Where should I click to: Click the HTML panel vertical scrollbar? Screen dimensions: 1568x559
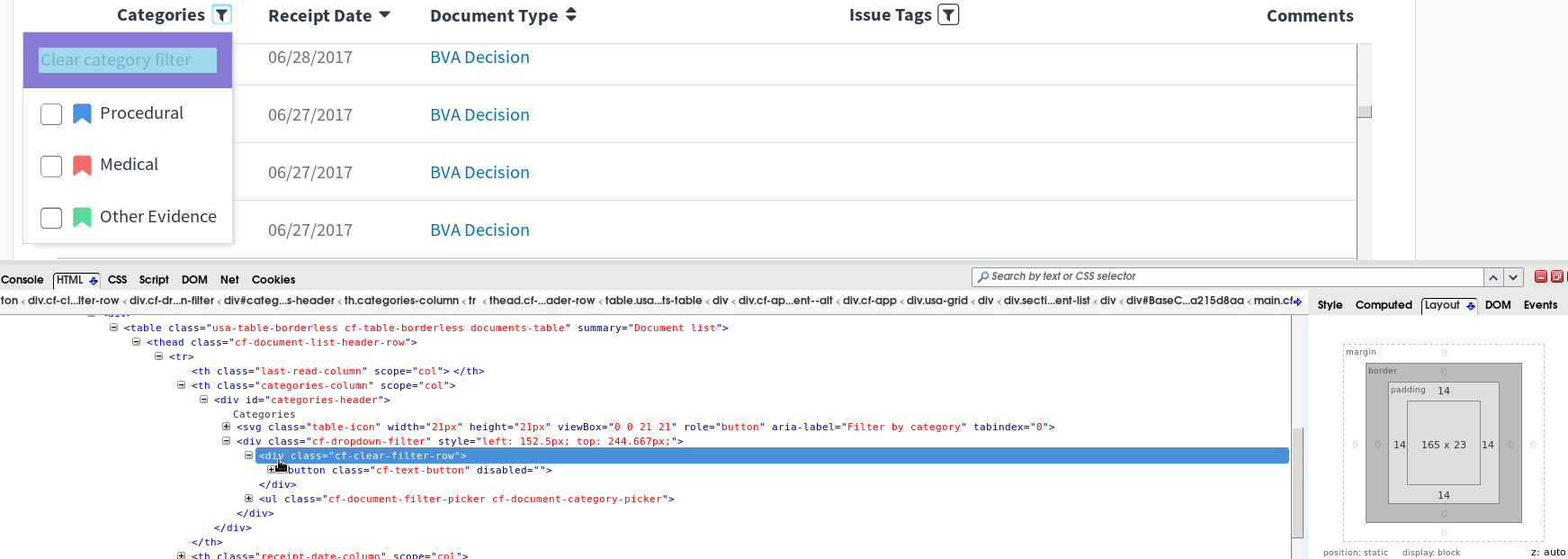click(1297, 482)
